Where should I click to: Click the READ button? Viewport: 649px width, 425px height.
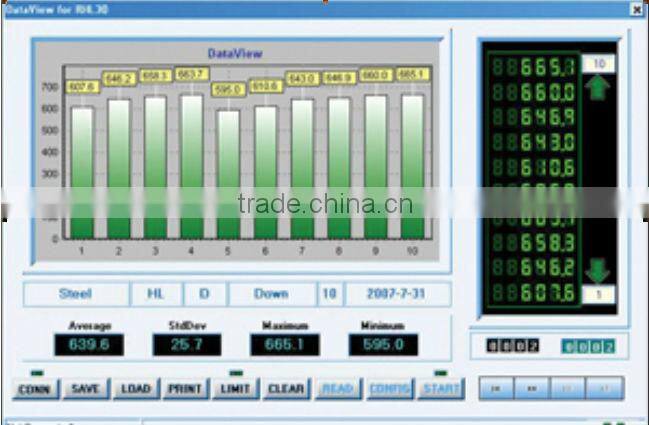(x=337, y=388)
